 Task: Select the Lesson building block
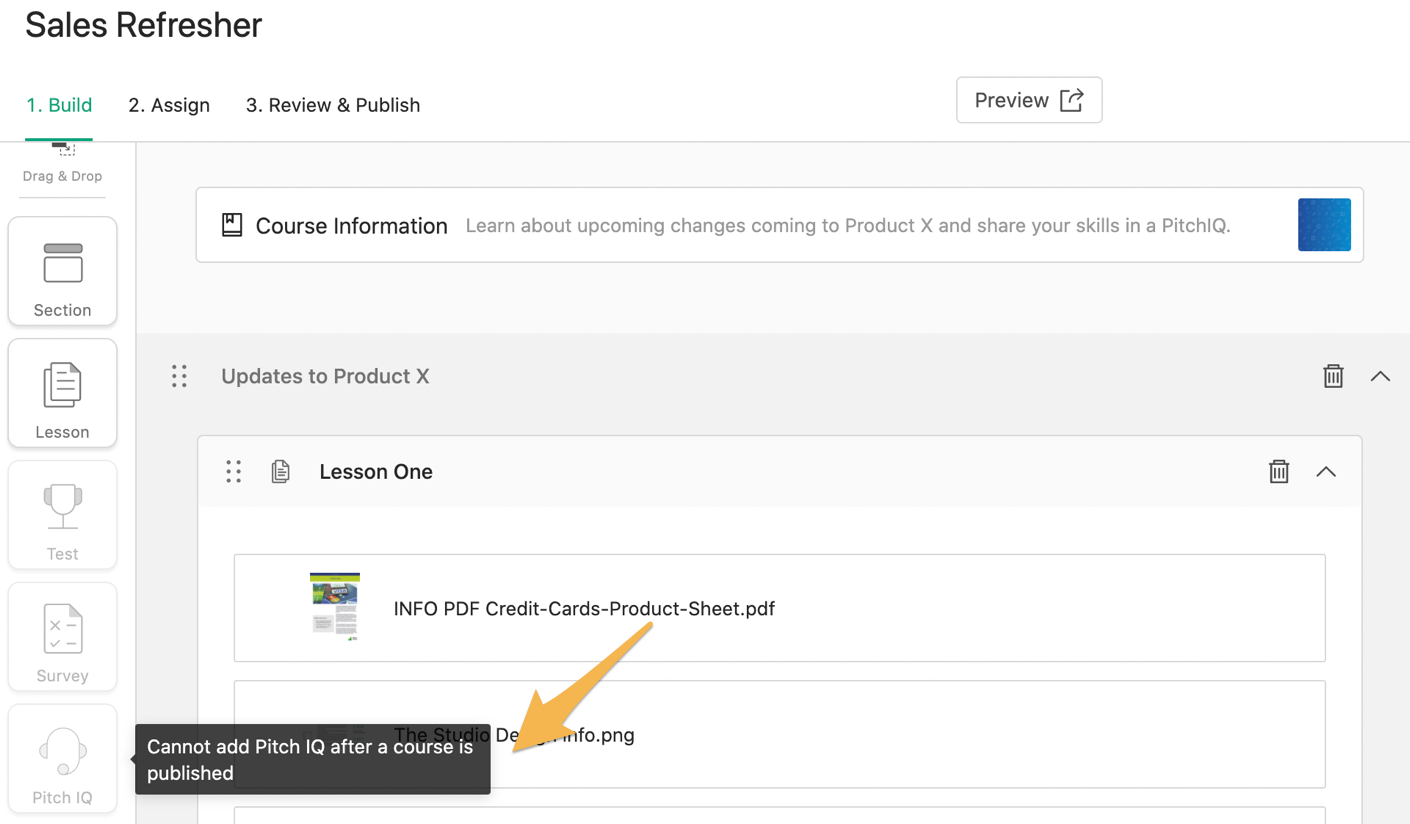pyautogui.click(x=62, y=393)
